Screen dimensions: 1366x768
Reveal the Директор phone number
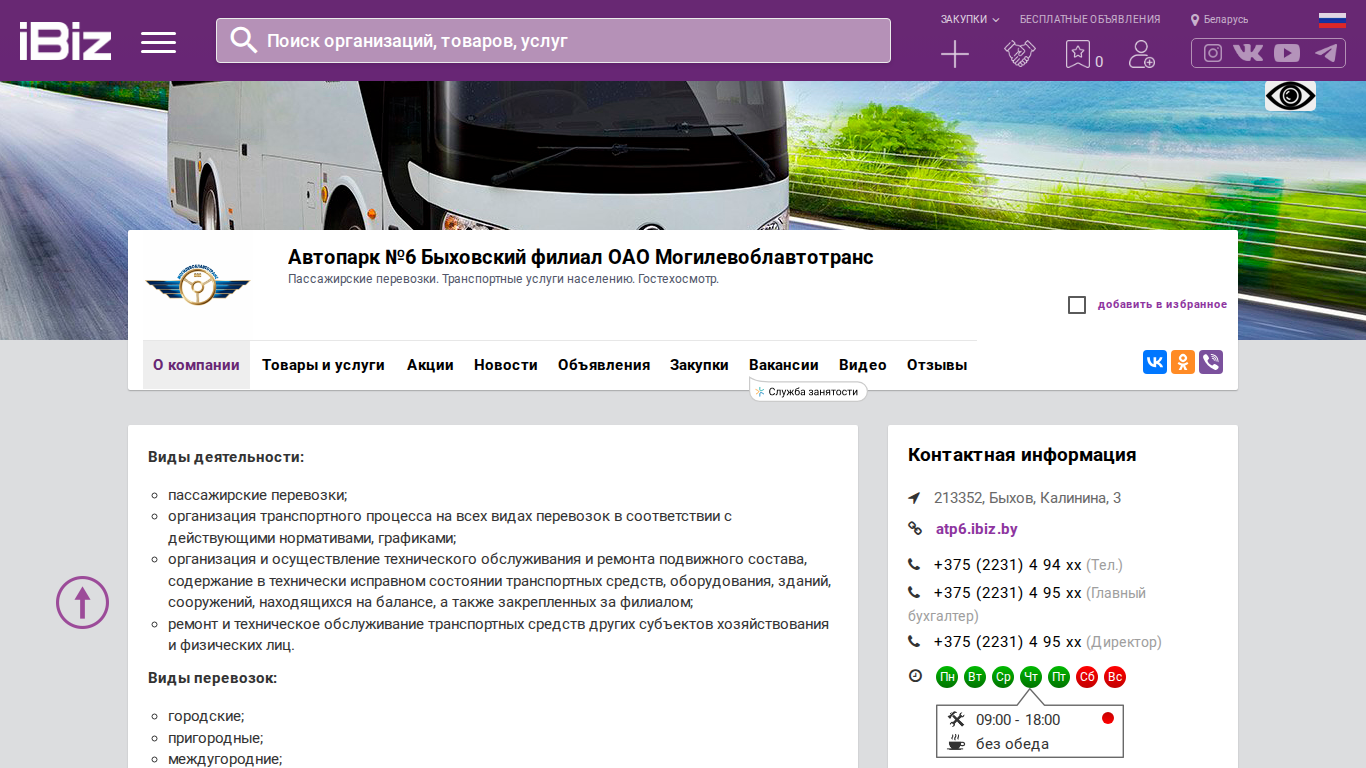pyautogui.click(x=1008, y=642)
